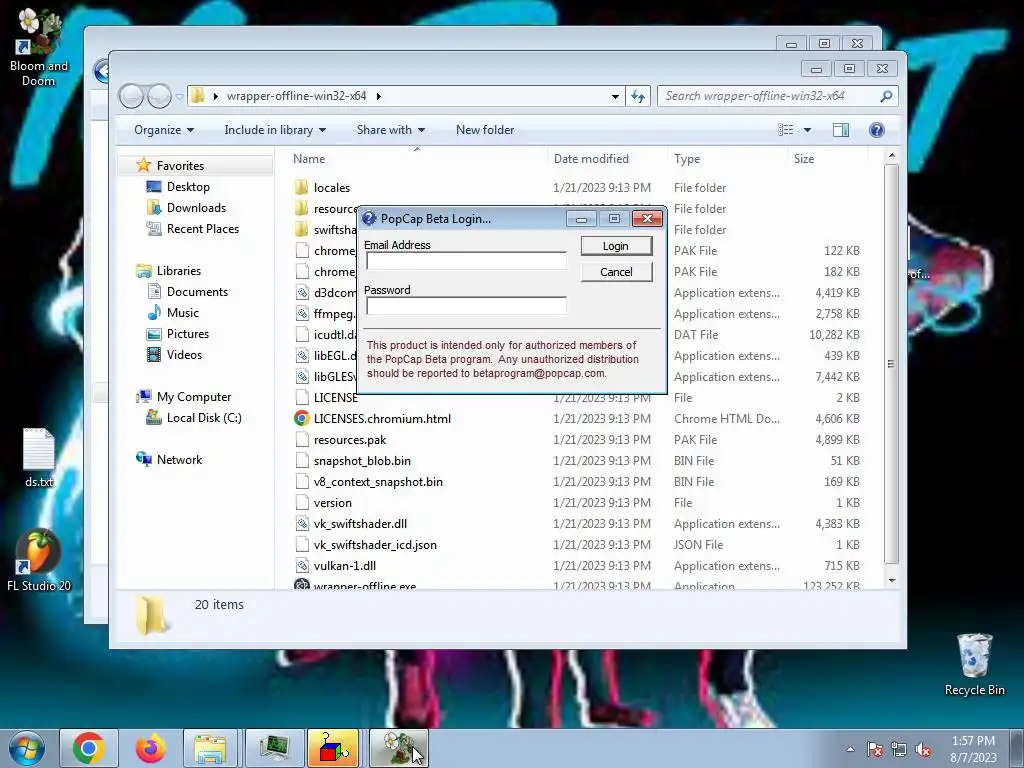Open the view options dropdown arrow
1024x768 pixels.
(807, 130)
